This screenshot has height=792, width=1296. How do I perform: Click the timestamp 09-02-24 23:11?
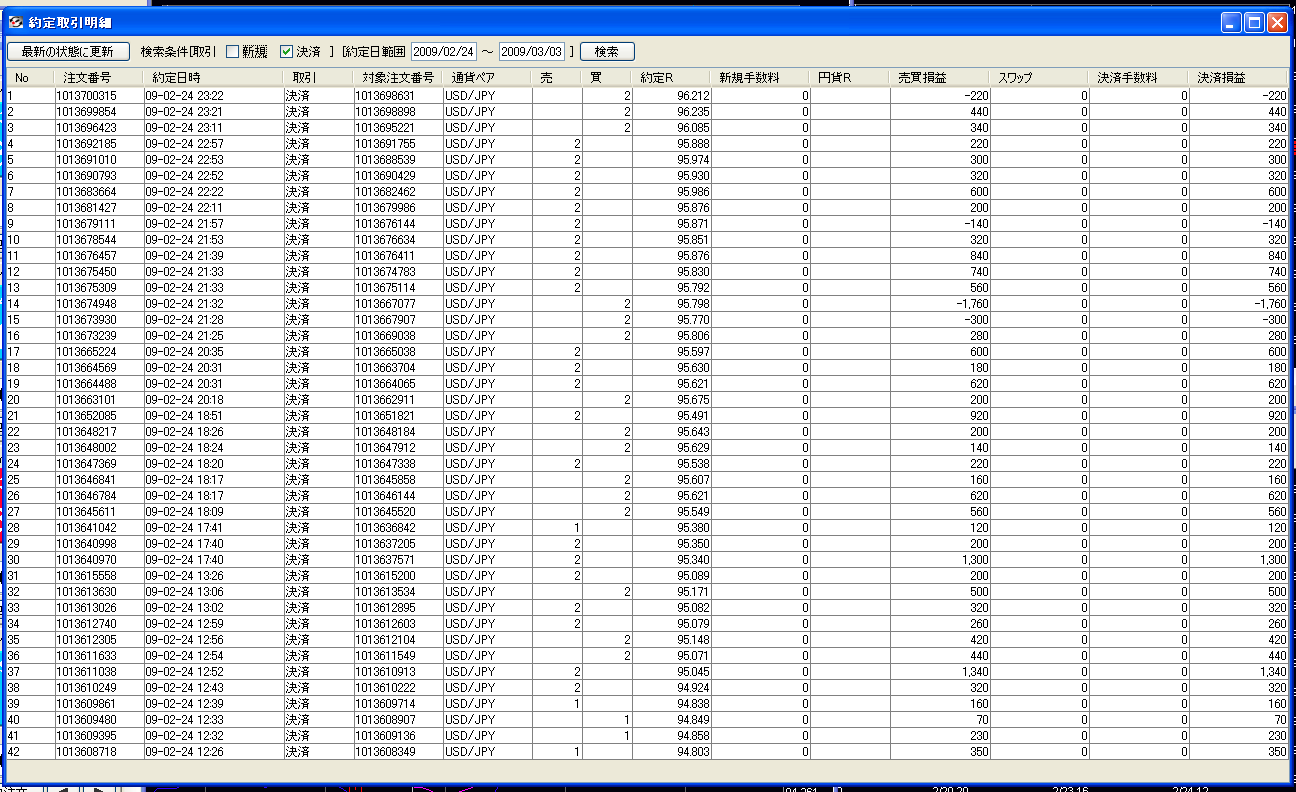184,128
